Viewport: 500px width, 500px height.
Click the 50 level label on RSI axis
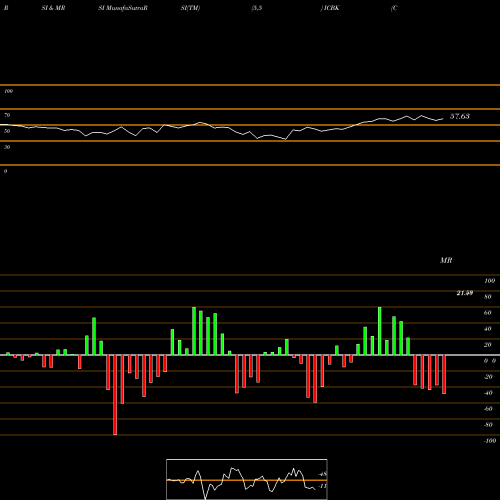click(7, 131)
